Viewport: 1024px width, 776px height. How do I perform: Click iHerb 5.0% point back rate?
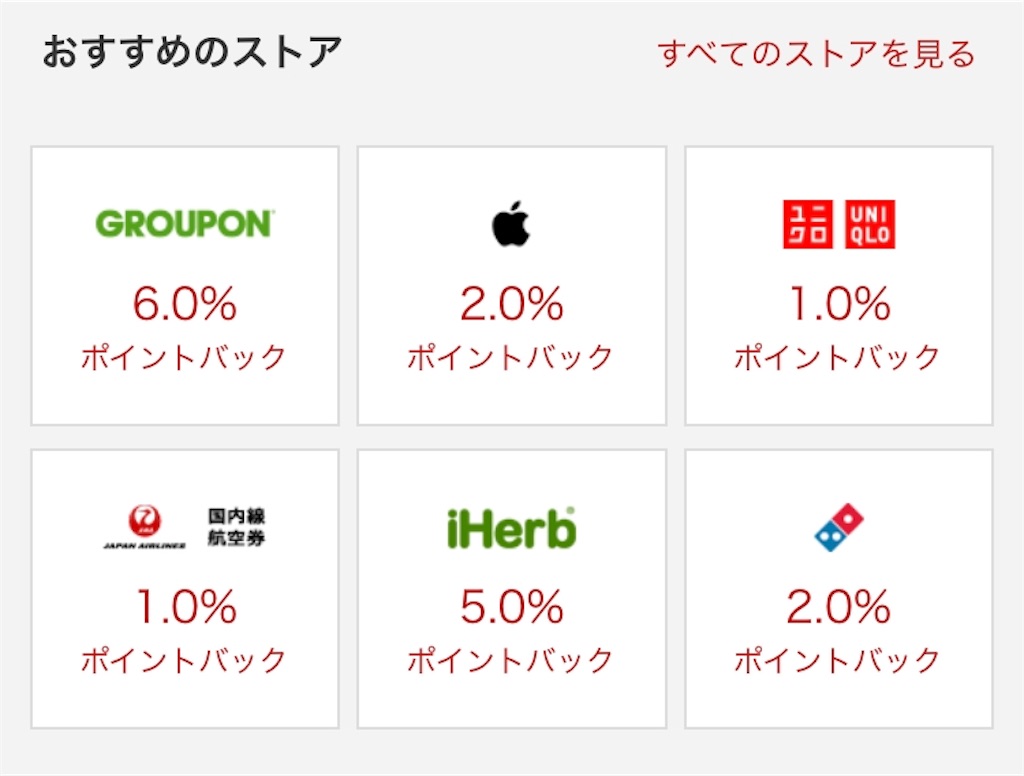click(511, 607)
